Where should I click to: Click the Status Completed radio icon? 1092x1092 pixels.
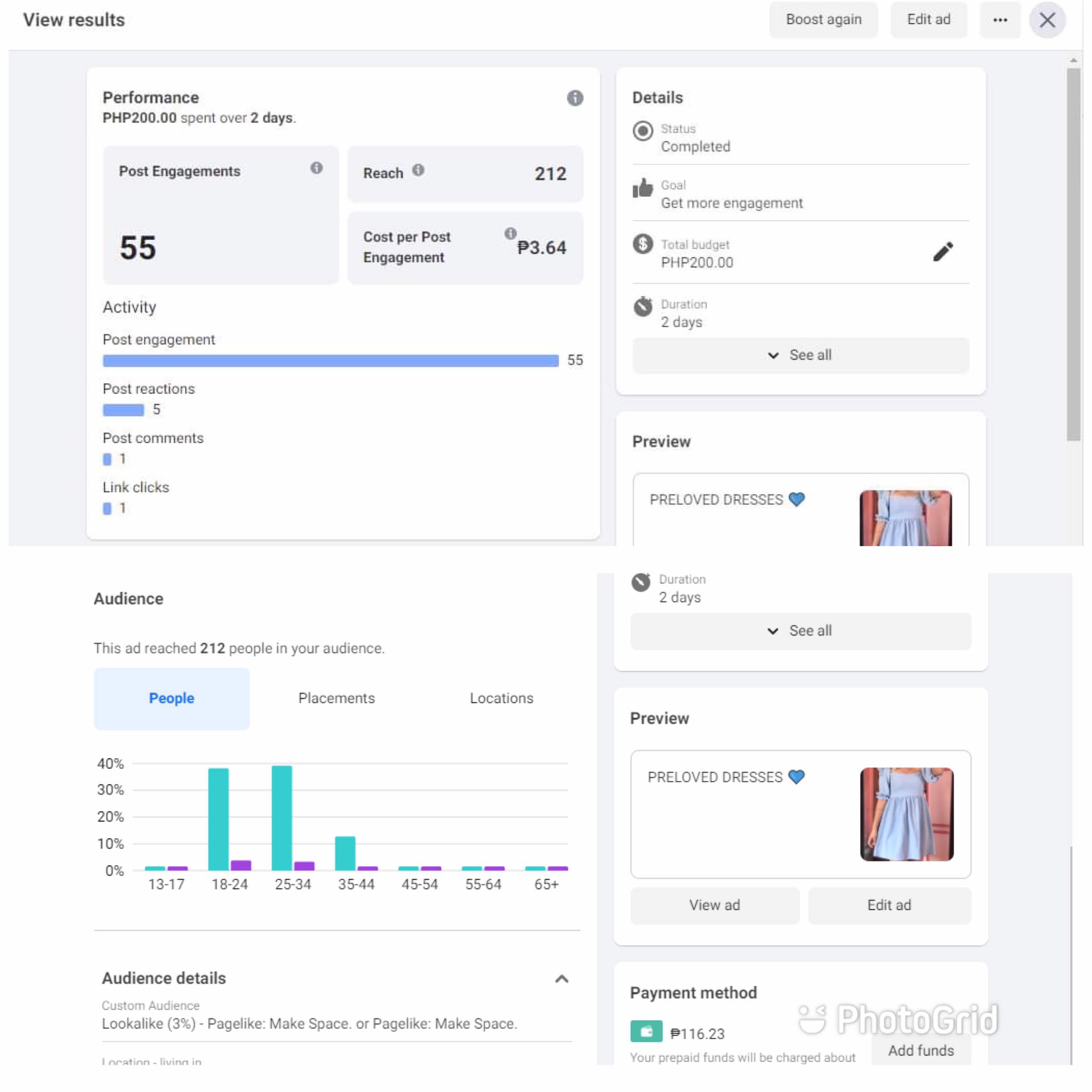point(643,131)
